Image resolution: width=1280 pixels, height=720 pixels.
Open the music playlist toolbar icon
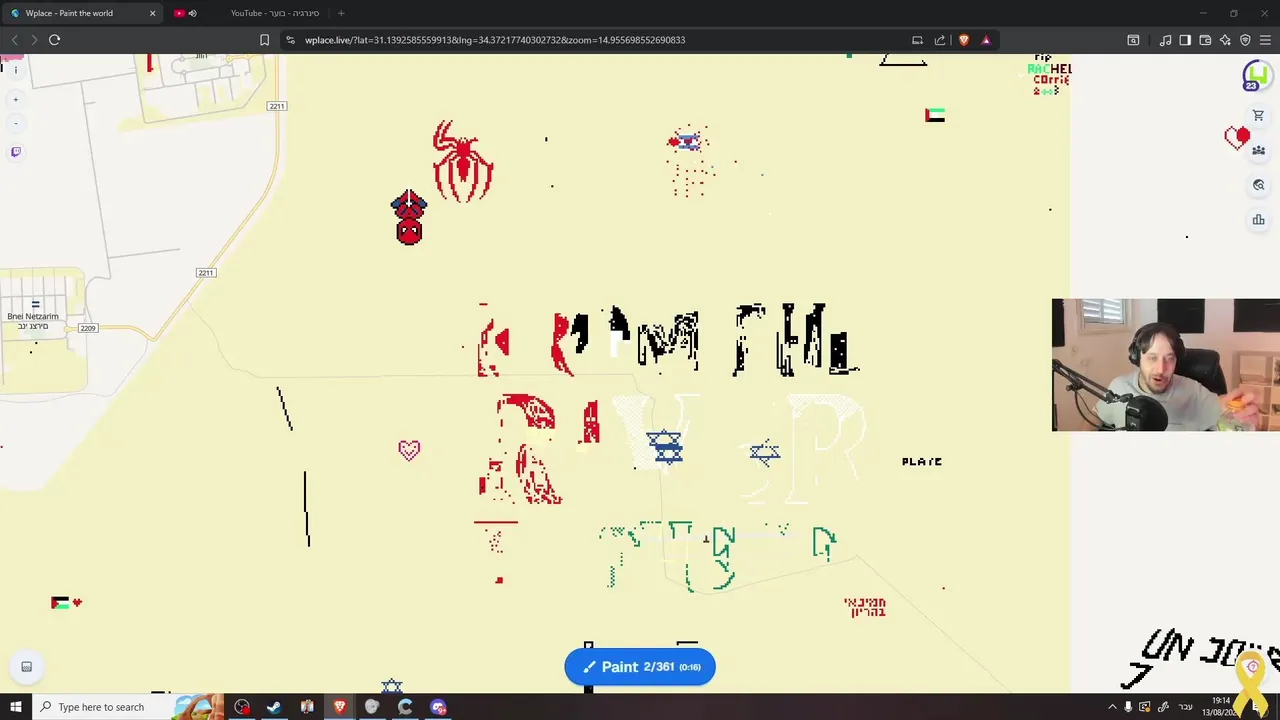tap(1165, 40)
